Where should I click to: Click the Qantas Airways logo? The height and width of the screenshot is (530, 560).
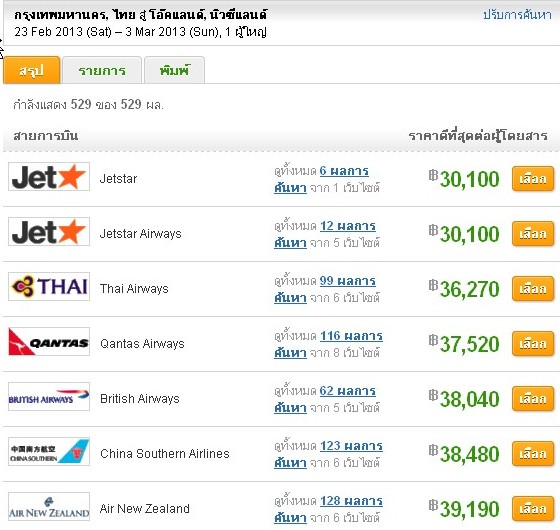(49, 341)
